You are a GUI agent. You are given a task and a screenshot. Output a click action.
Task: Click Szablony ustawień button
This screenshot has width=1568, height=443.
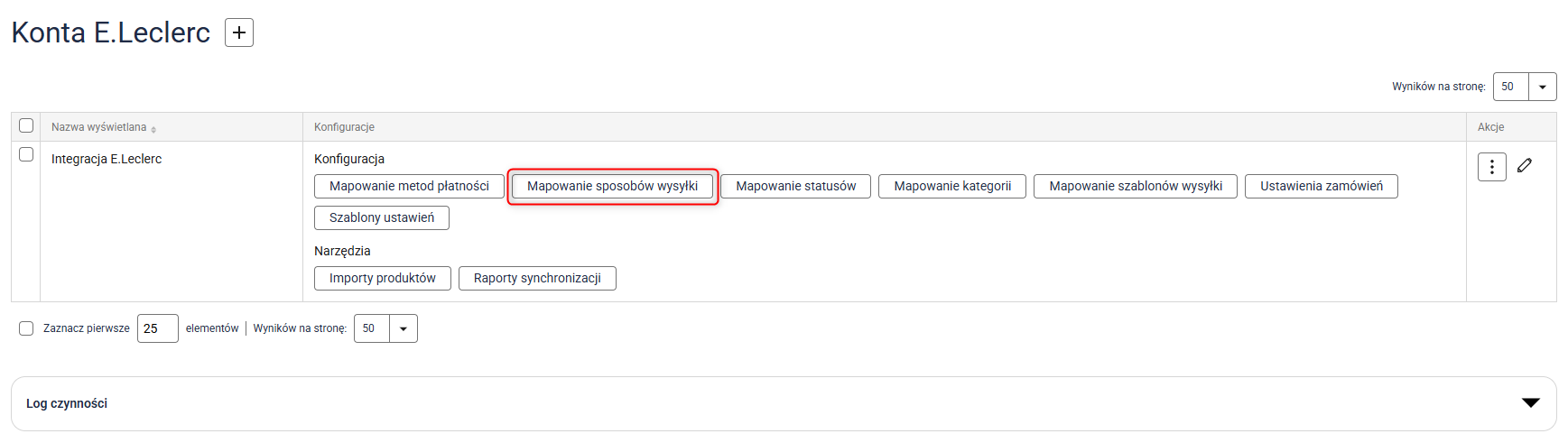pos(381,217)
